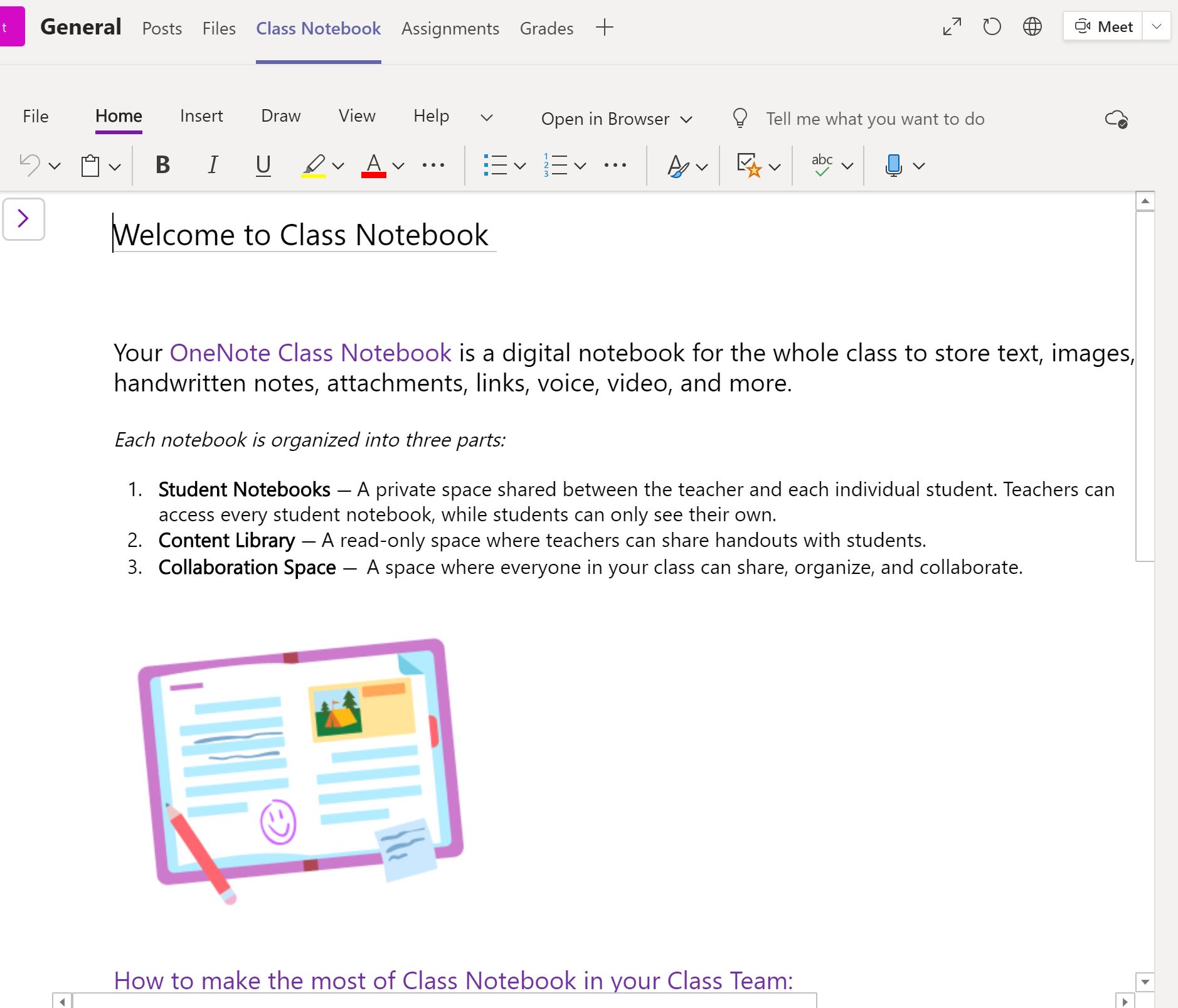
Task: Open the Meet options dropdown
Action: tap(1157, 26)
